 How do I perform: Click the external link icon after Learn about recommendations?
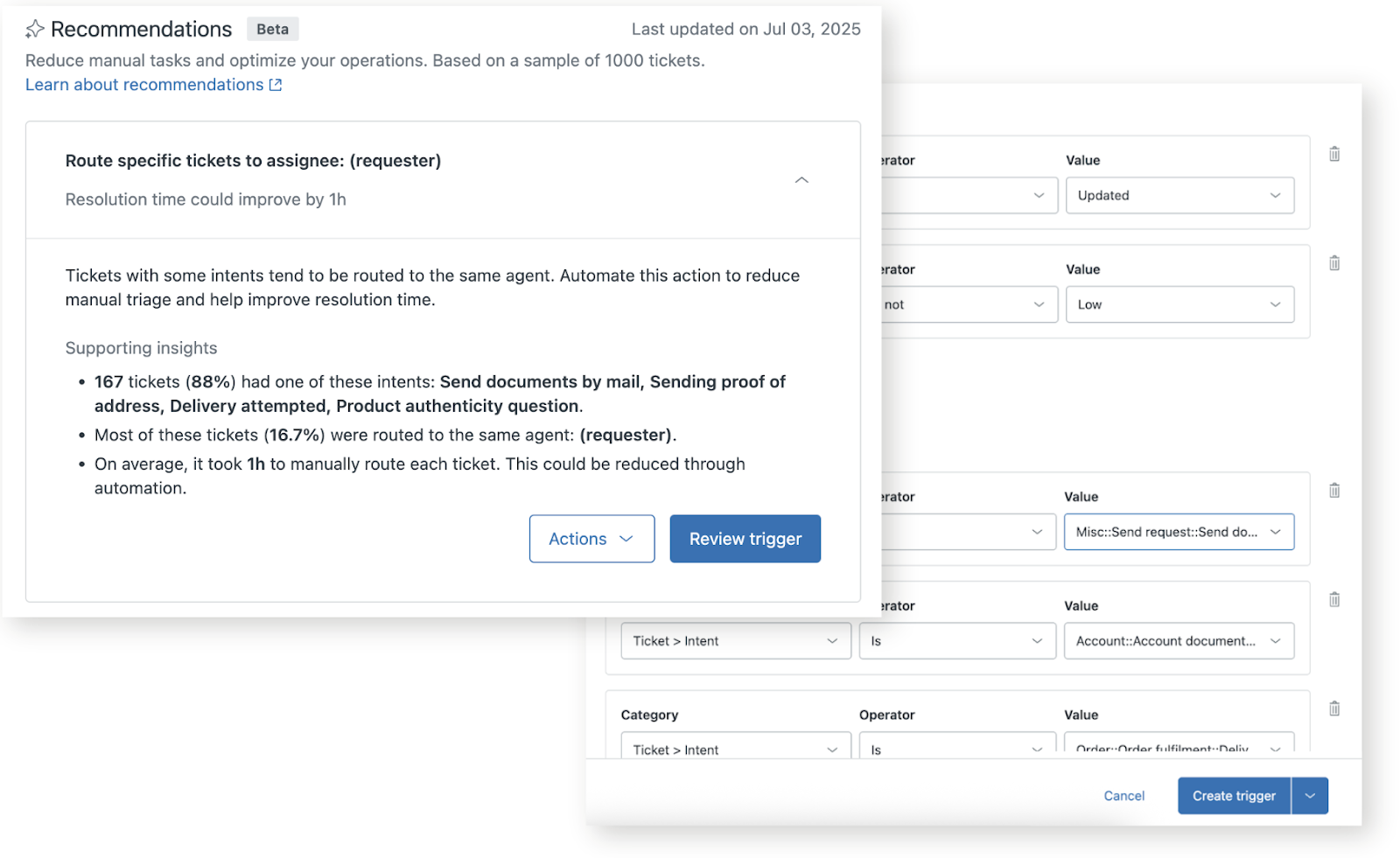[x=276, y=85]
